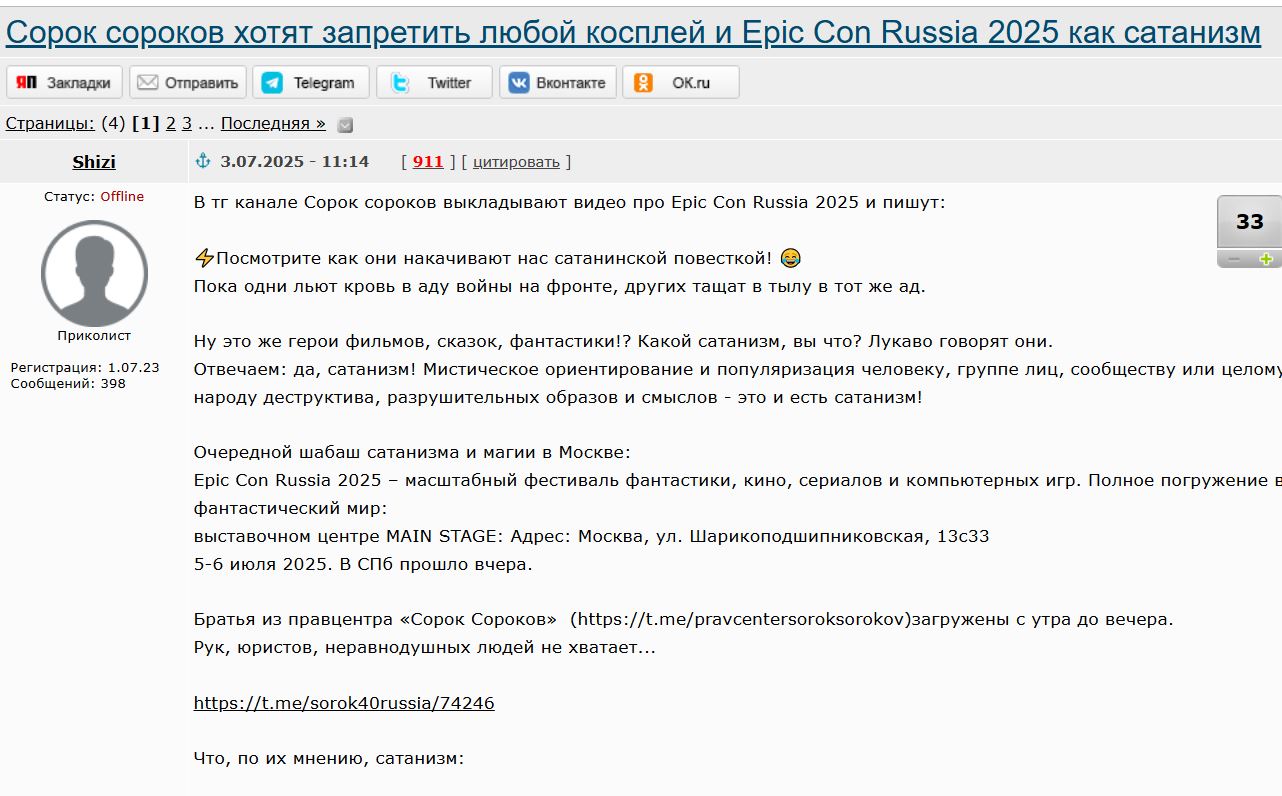Open the post number 911 link
The image size is (1282, 796).
tap(428, 162)
